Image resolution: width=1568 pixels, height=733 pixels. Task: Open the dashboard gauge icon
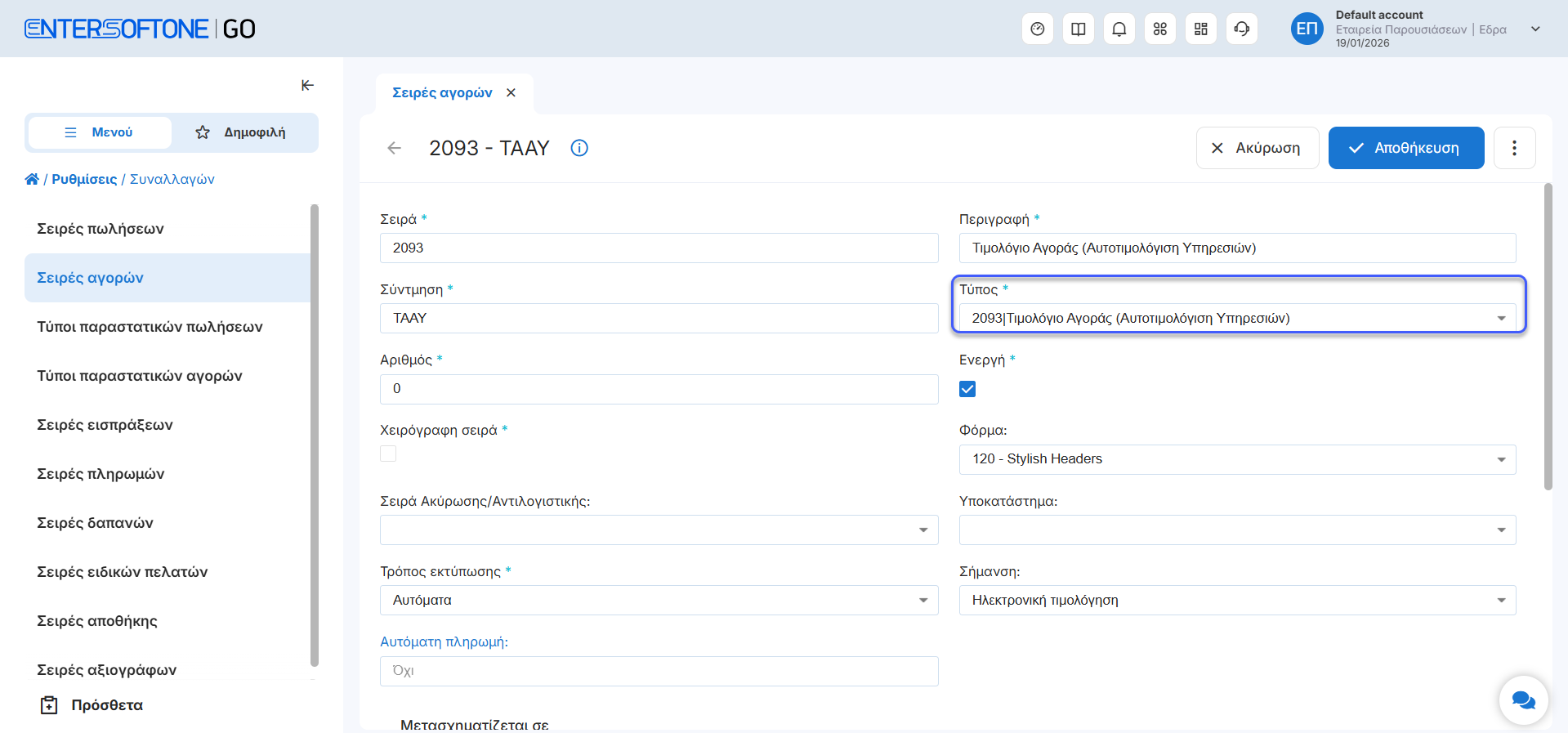[x=1037, y=29]
